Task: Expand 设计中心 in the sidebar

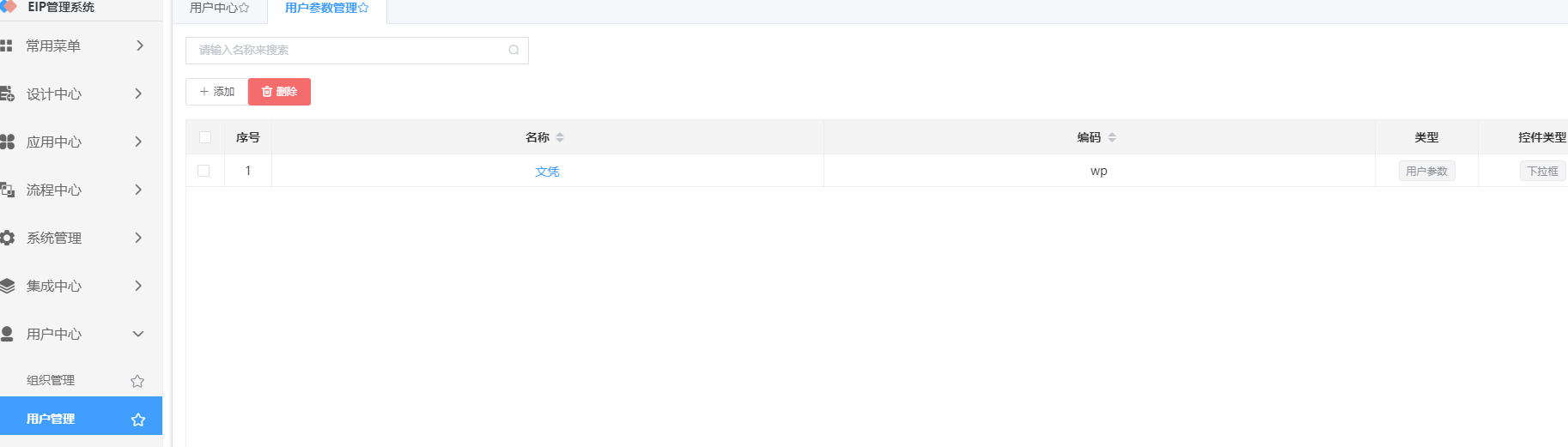Action: (81, 94)
